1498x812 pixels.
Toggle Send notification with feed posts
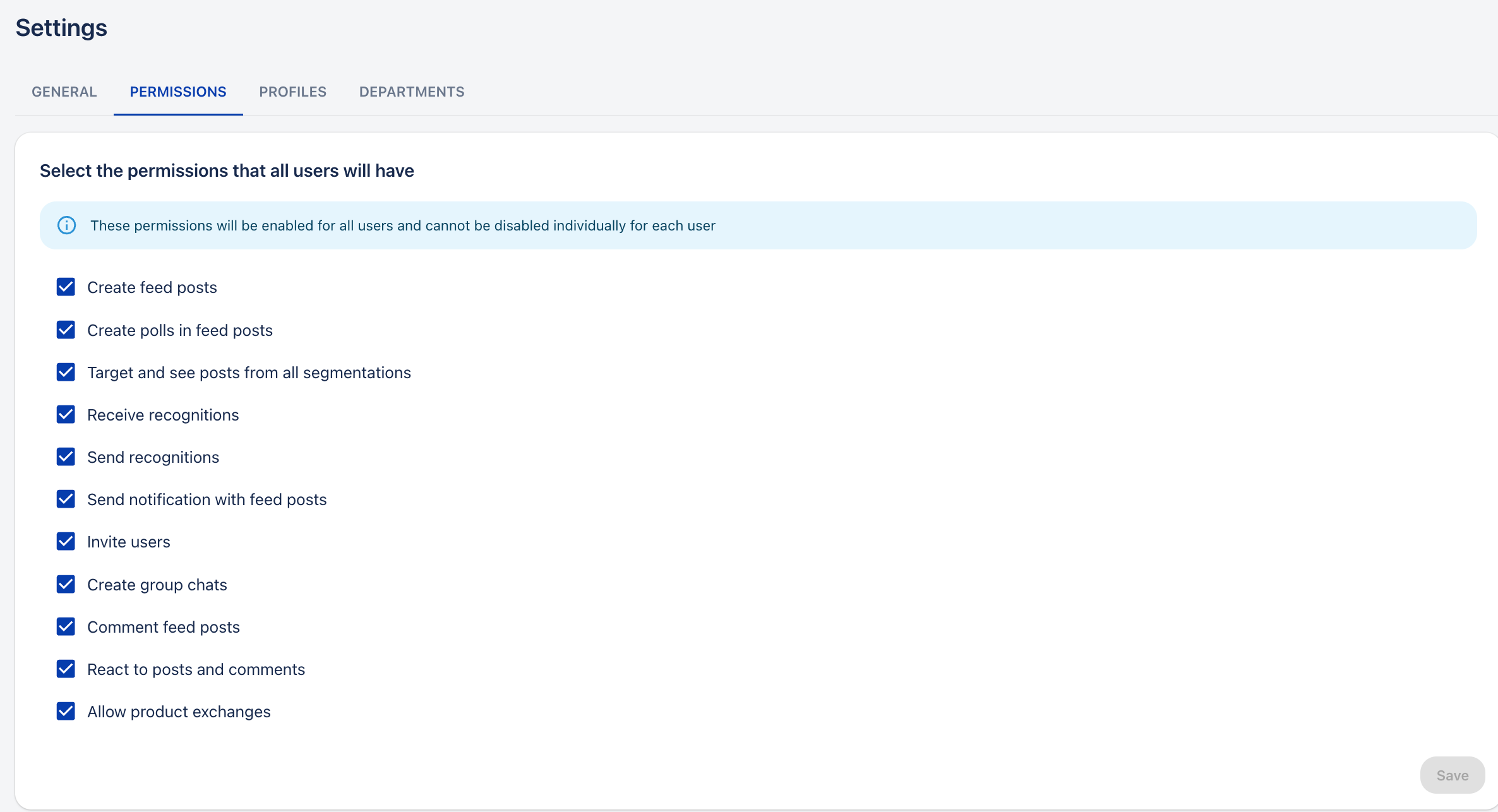tap(66, 499)
